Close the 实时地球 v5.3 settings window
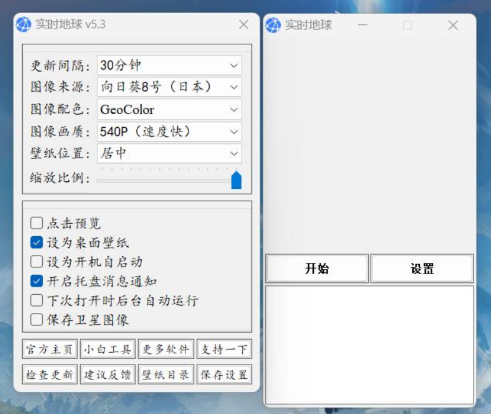491x414 pixels. pos(244,24)
